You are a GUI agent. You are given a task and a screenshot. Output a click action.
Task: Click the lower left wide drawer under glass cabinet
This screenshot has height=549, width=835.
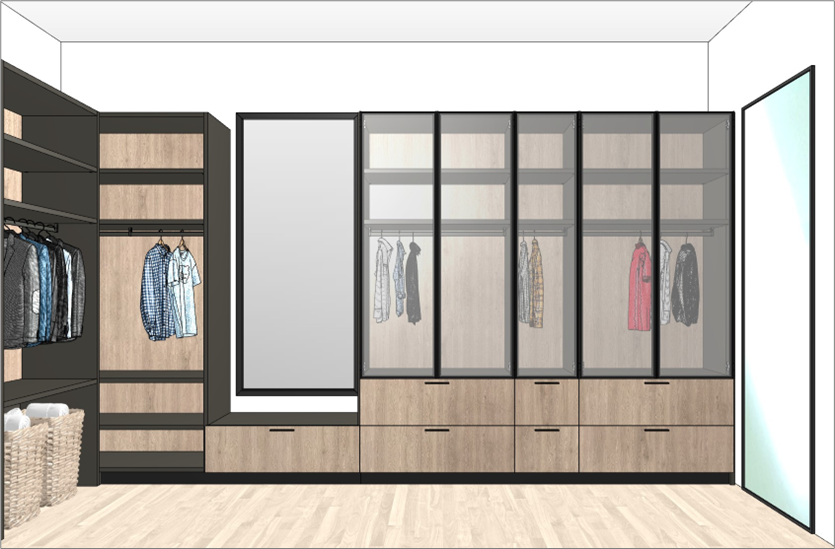436,449
